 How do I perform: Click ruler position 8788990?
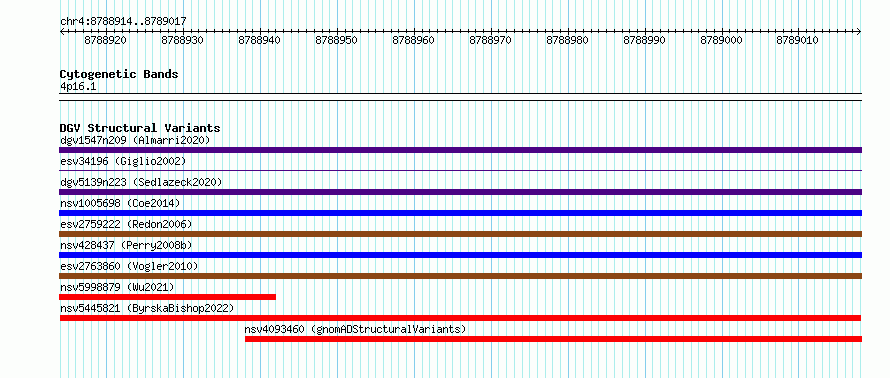(645, 40)
